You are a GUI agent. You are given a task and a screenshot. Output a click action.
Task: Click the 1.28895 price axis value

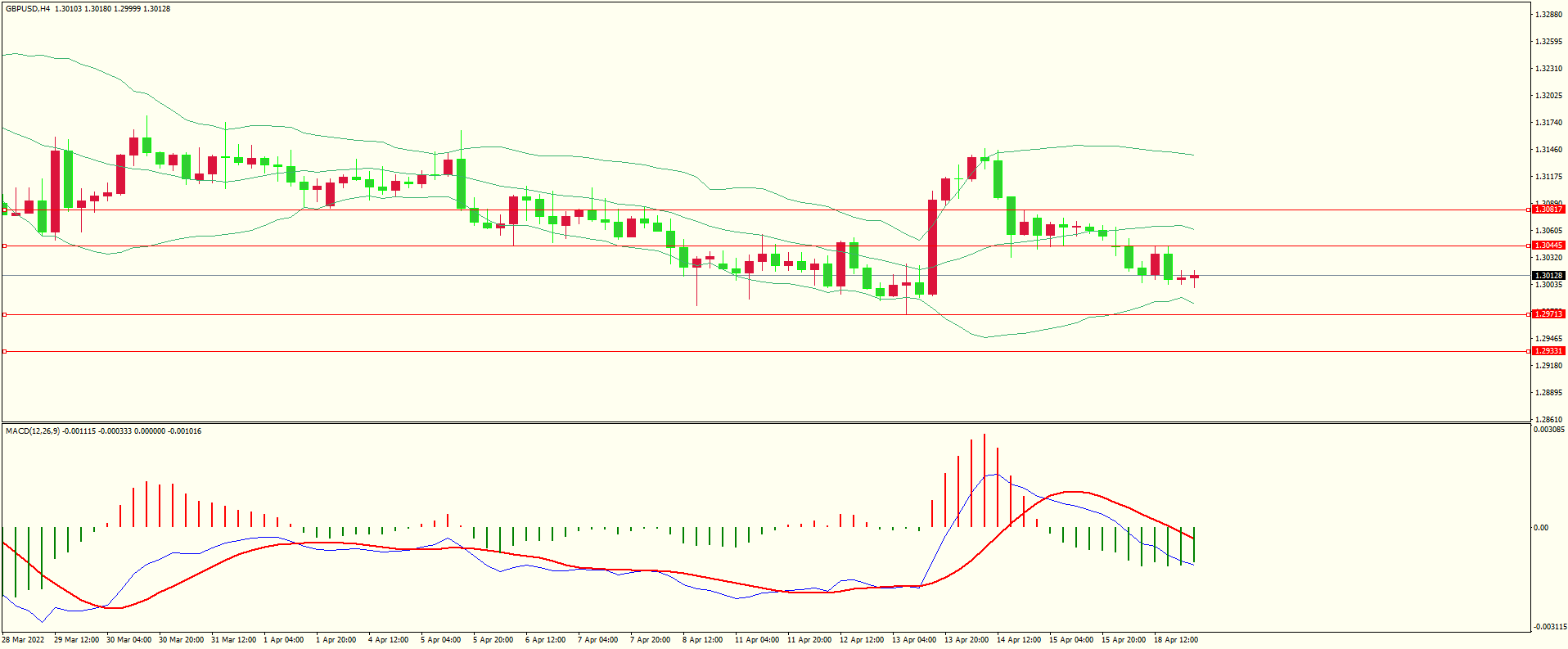click(x=1548, y=393)
